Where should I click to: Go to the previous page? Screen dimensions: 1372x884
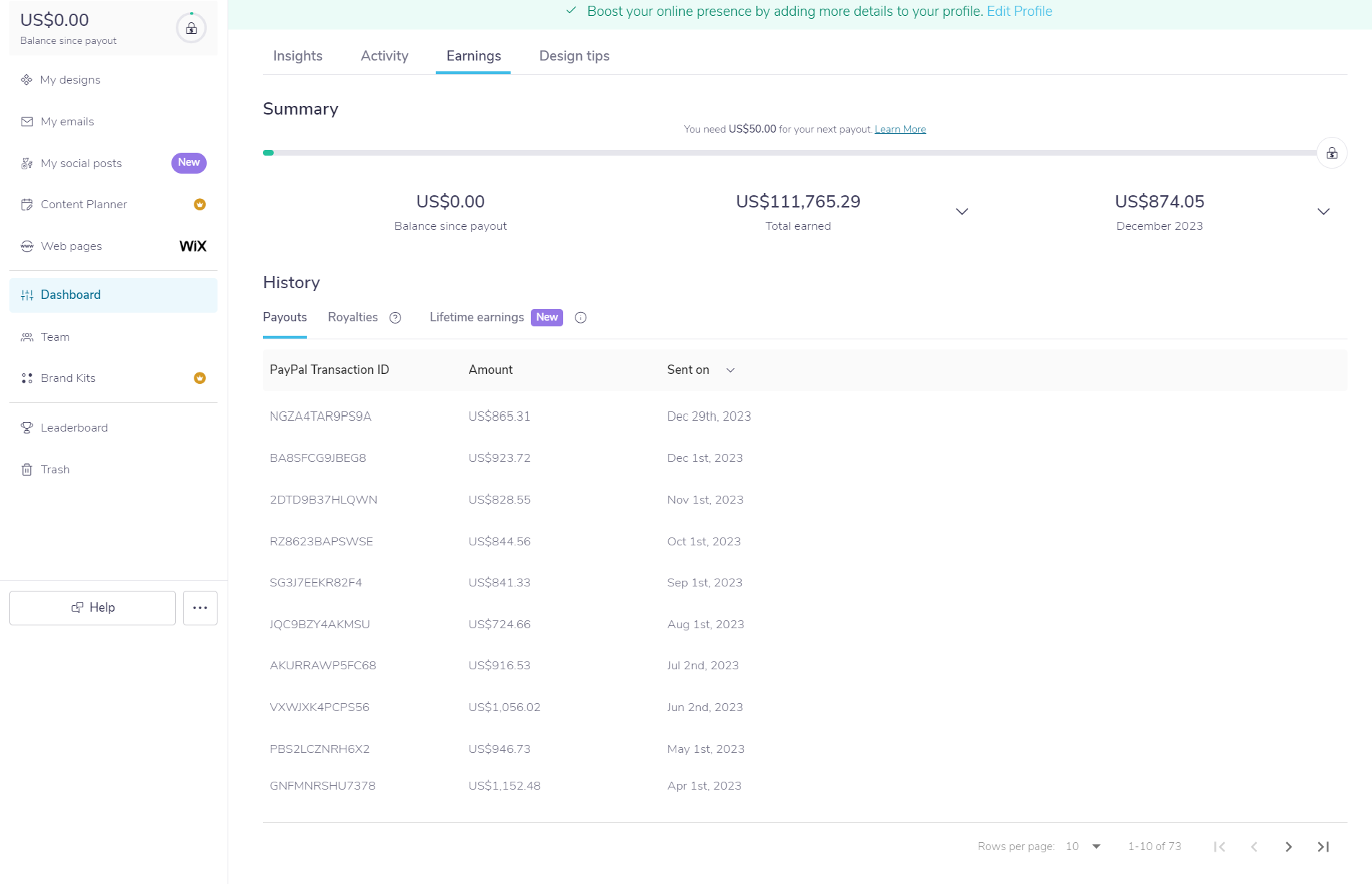(1254, 847)
